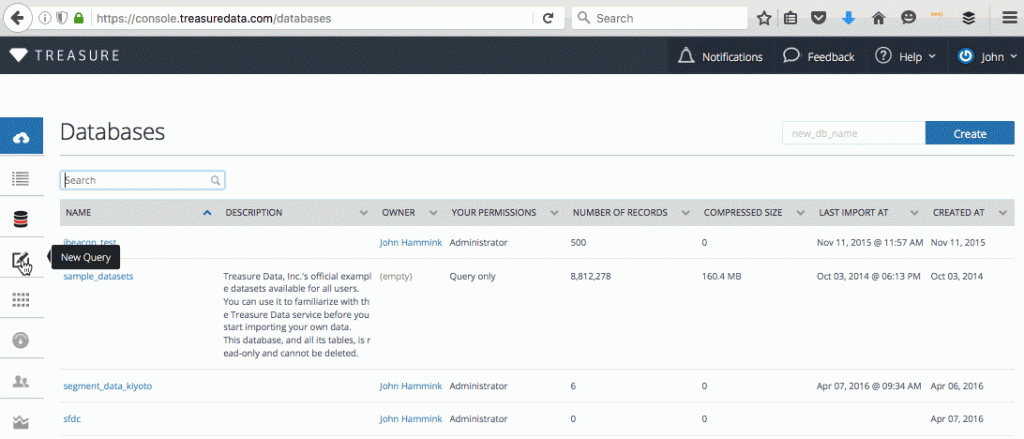This screenshot has width=1024, height=439.
Task: Click the '(empty)' owner cell
Action: pyautogui.click(x=396, y=276)
